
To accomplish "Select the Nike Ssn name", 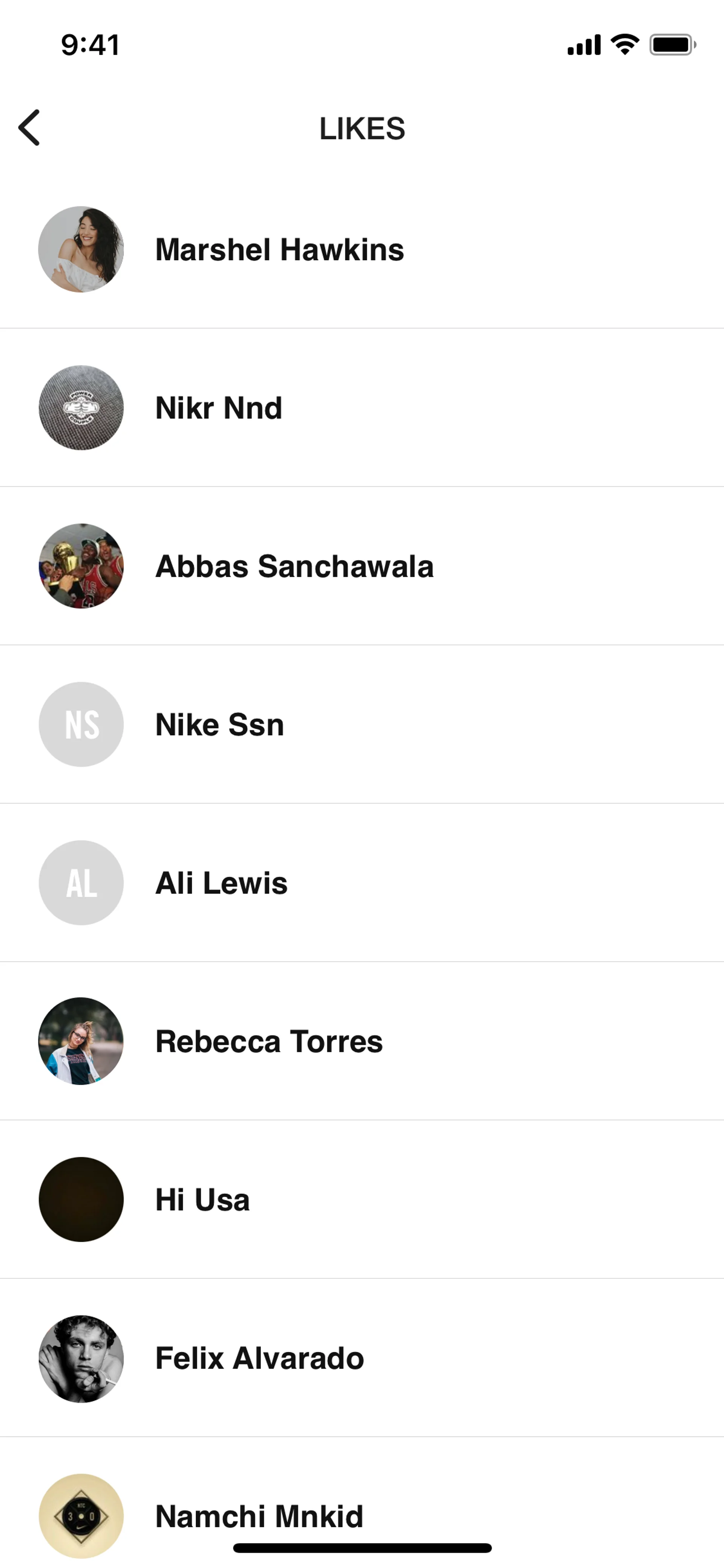I will click(219, 724).
